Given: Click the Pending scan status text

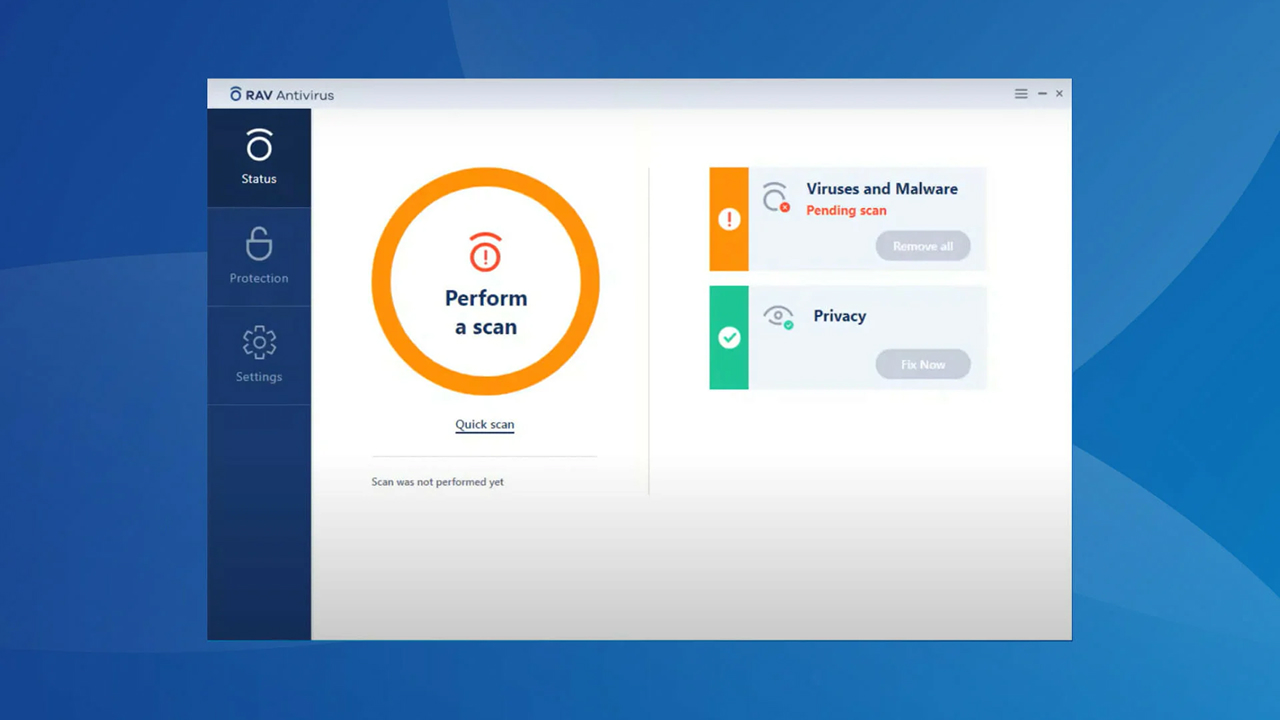Looking at the screenshot, I should [x=846, y=211].
